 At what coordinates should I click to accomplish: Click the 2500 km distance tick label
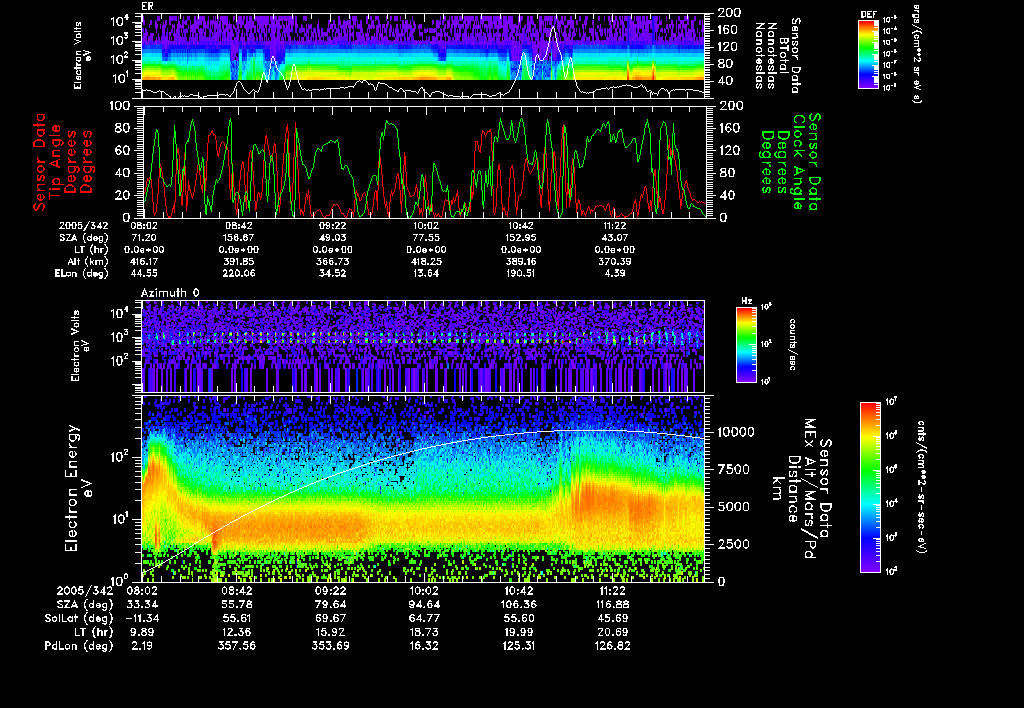(x=735, y=544)
